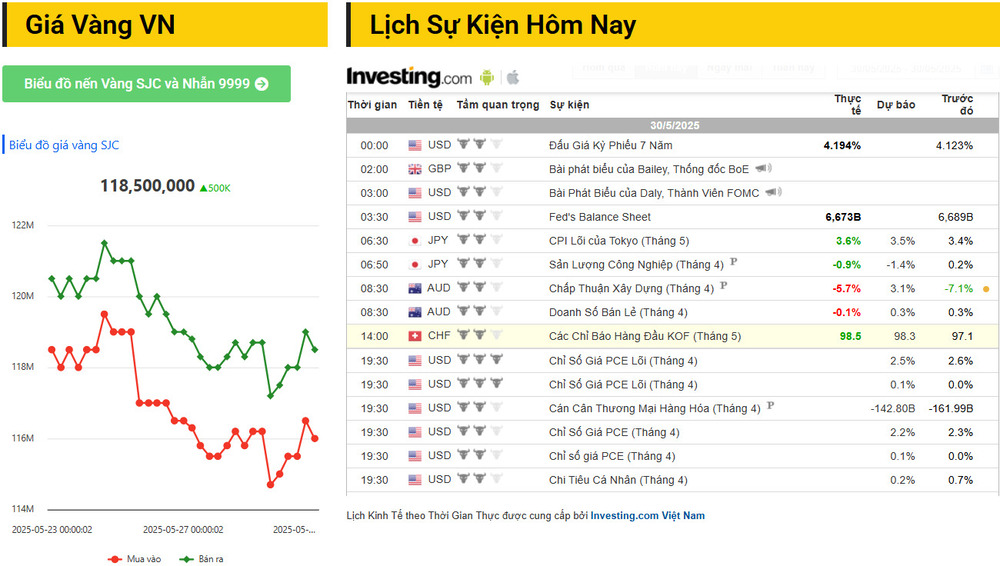The image size is (1000, 566).
Task: Select the Biểu đồ giá vàng SJC tab
Action: point(64,145)
